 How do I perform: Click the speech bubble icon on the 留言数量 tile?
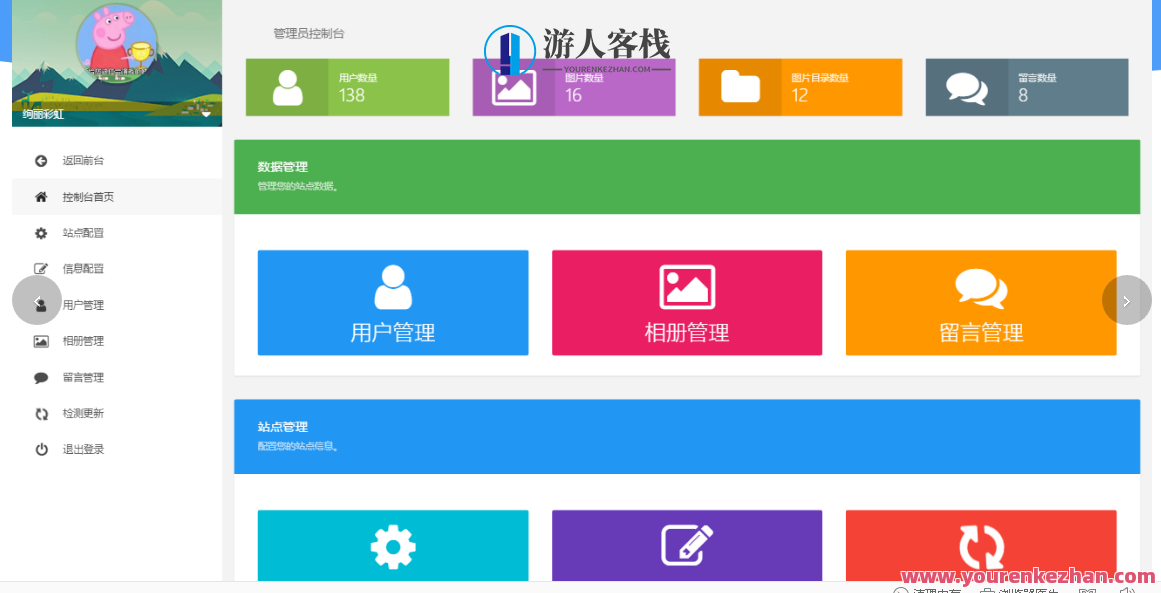coord(966,87)
